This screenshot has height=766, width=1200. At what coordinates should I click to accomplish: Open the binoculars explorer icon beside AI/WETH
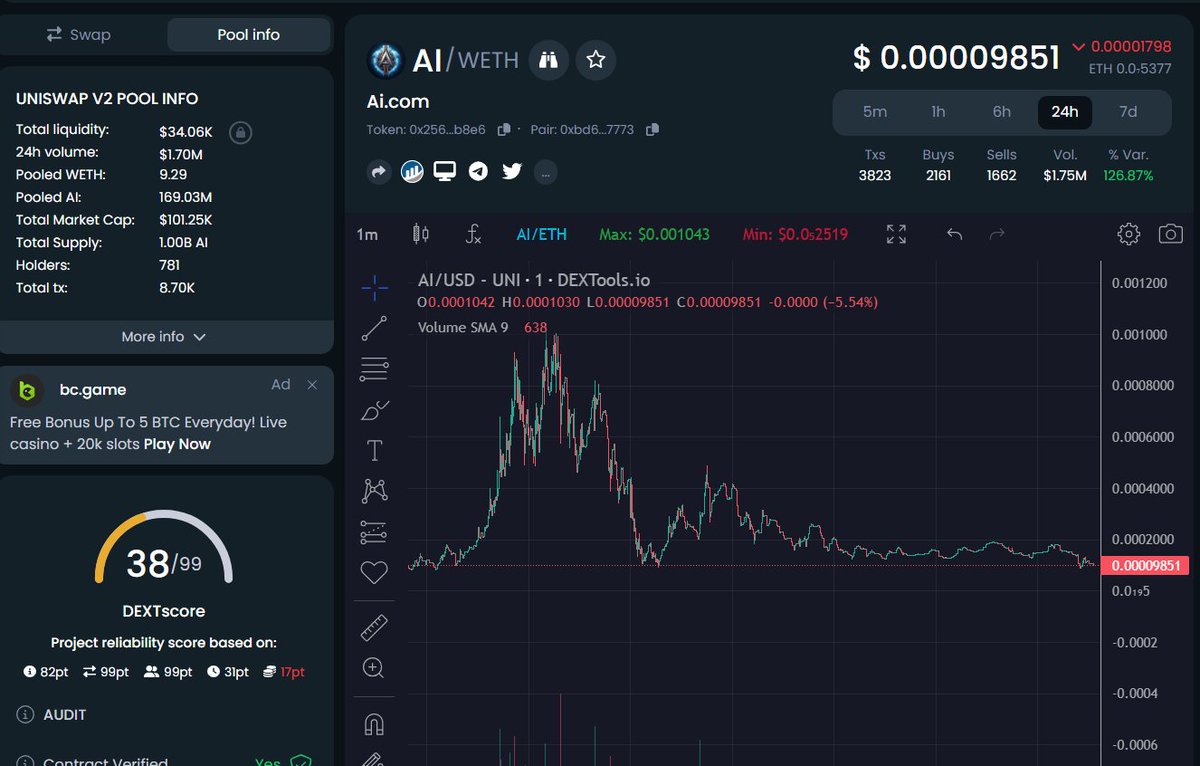coord(548,61)
